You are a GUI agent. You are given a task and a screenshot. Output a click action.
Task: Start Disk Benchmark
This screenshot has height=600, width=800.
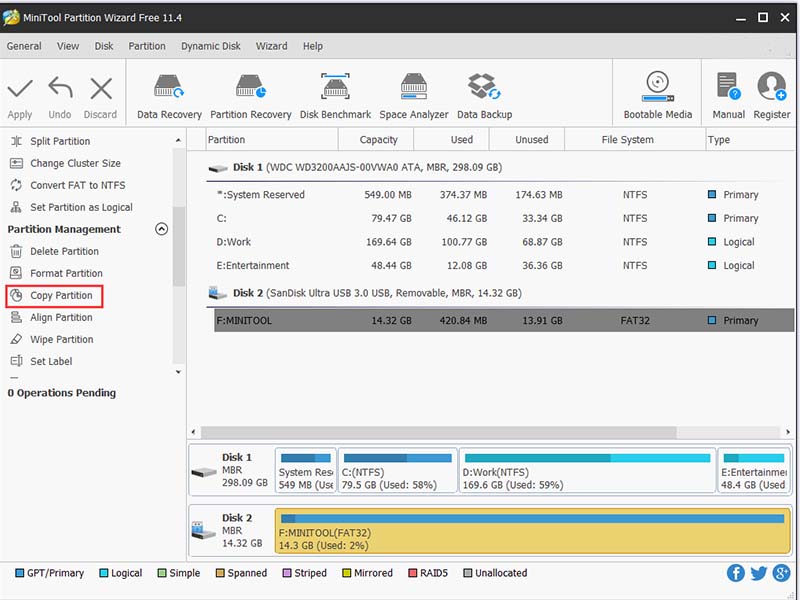coord(335,97)
